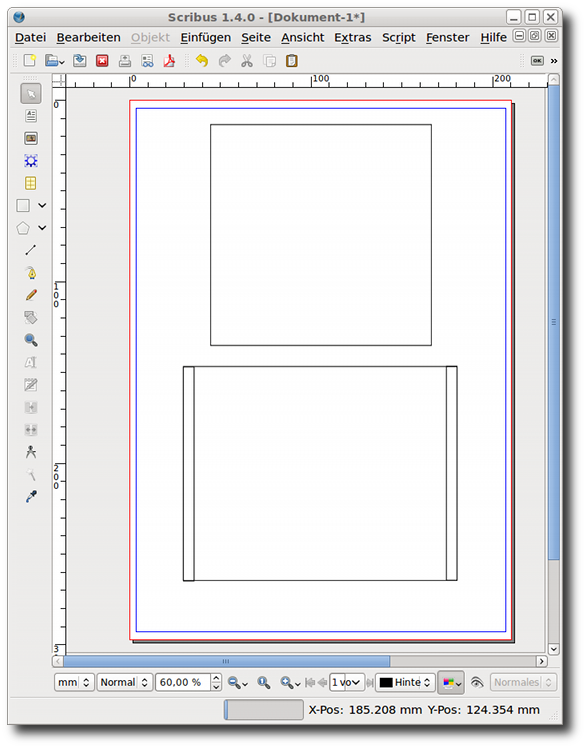This screenshot has width=586, height=748.
Task: Select the Insert Image Frame tool
Action: coord(31,138)
